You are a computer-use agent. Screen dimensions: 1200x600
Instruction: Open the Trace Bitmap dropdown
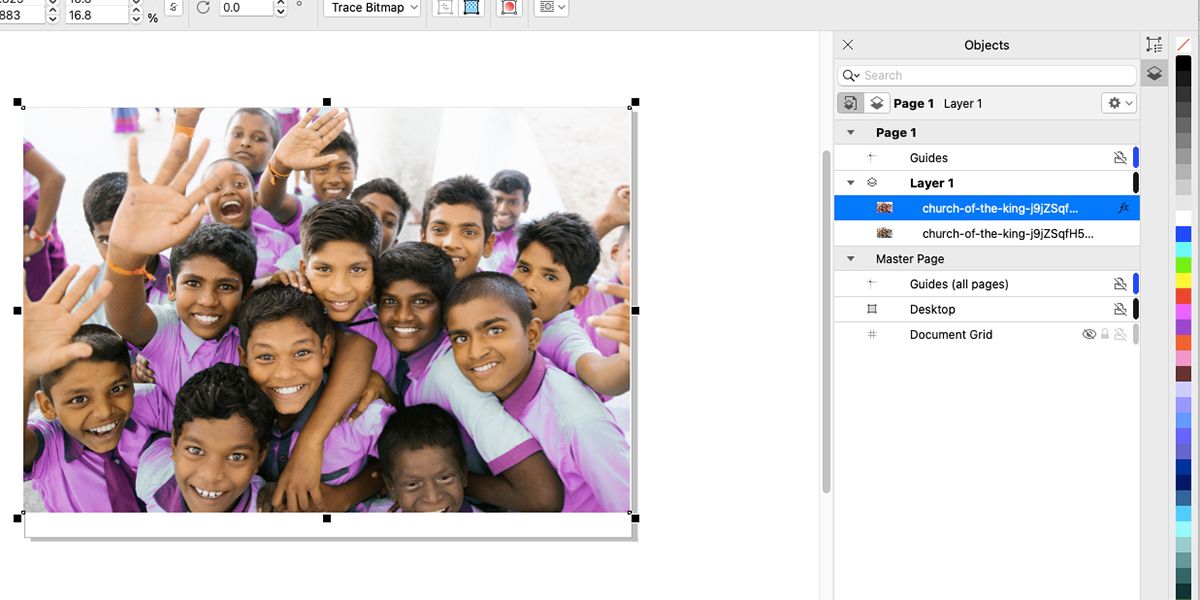371,8
